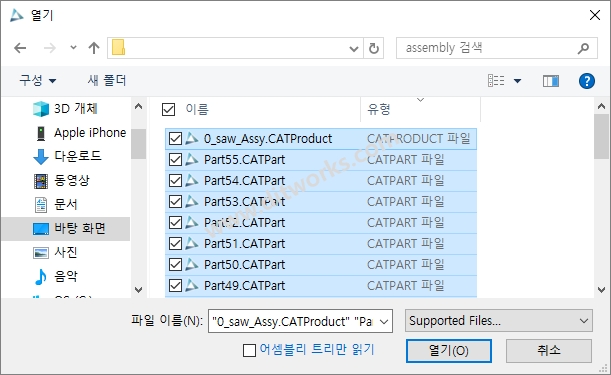Go up one folder level

tap(94, 48)
